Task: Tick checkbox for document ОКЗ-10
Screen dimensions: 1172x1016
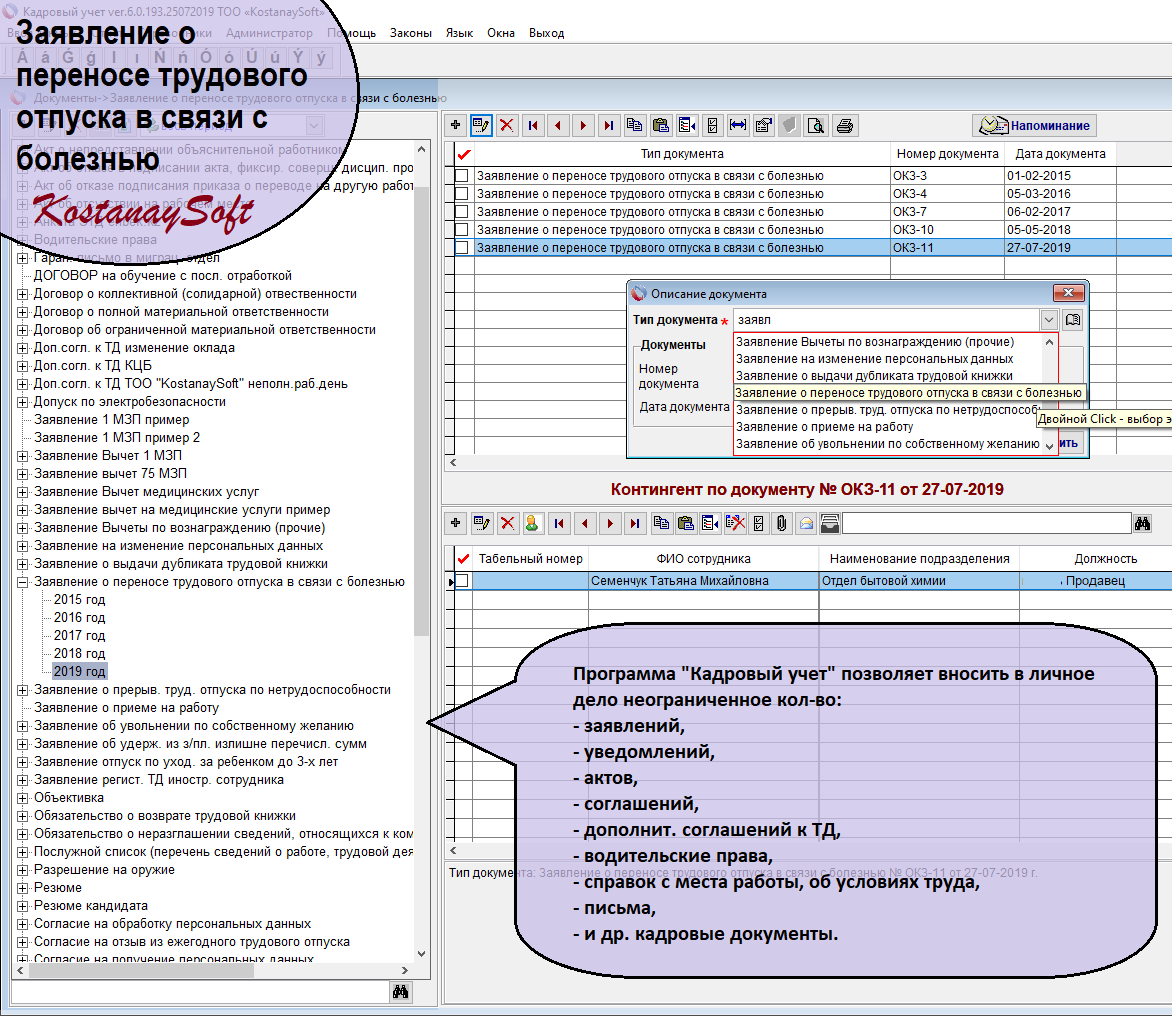Action: (x=462, y=230)
